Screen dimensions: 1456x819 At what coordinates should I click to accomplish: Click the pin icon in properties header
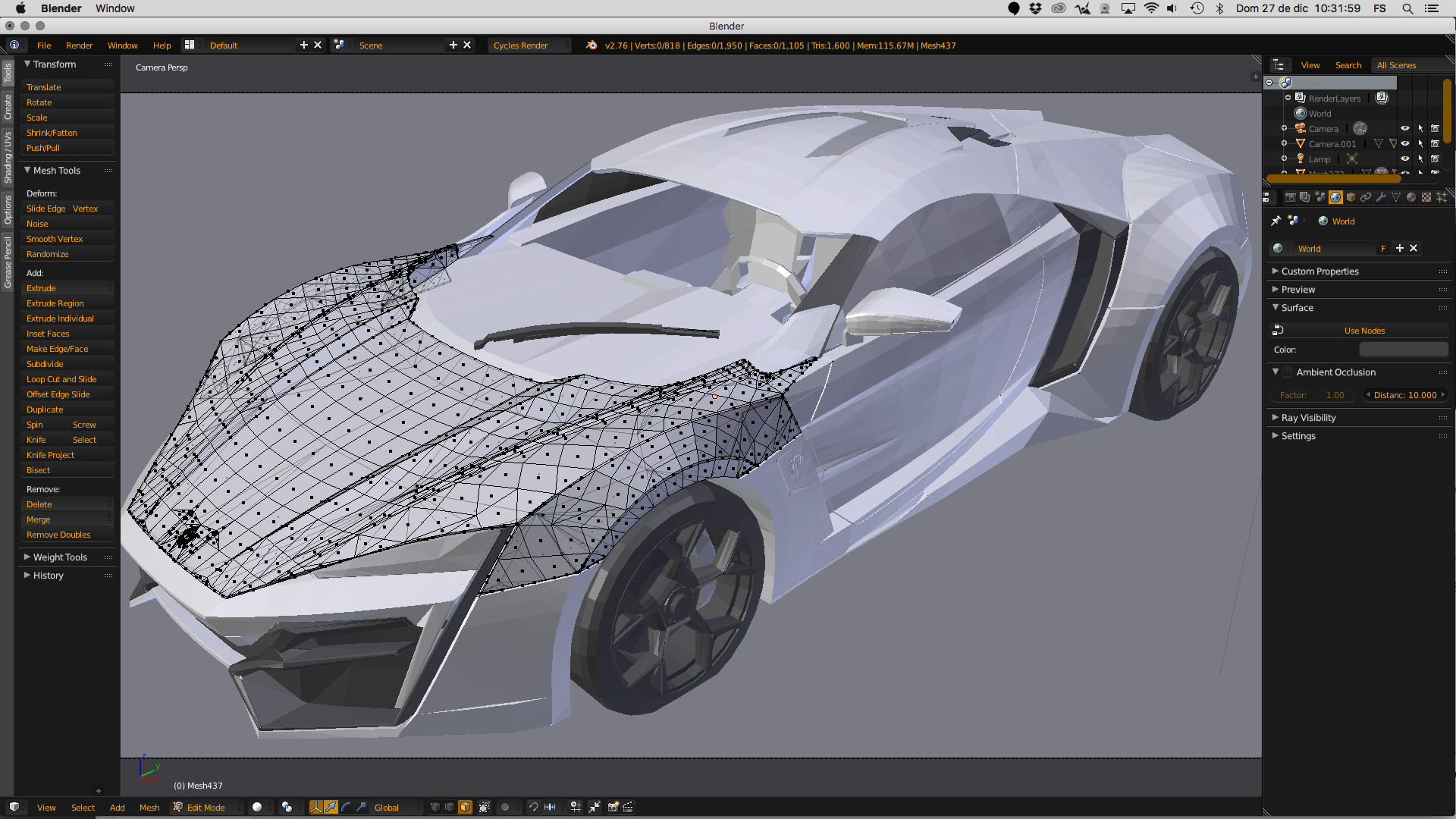click(x=1276, y=221)
